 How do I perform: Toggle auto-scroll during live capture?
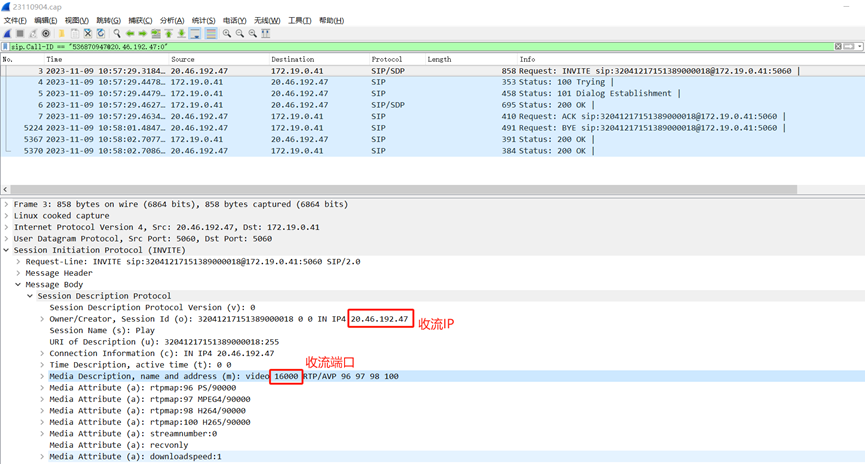coord(195,33)
